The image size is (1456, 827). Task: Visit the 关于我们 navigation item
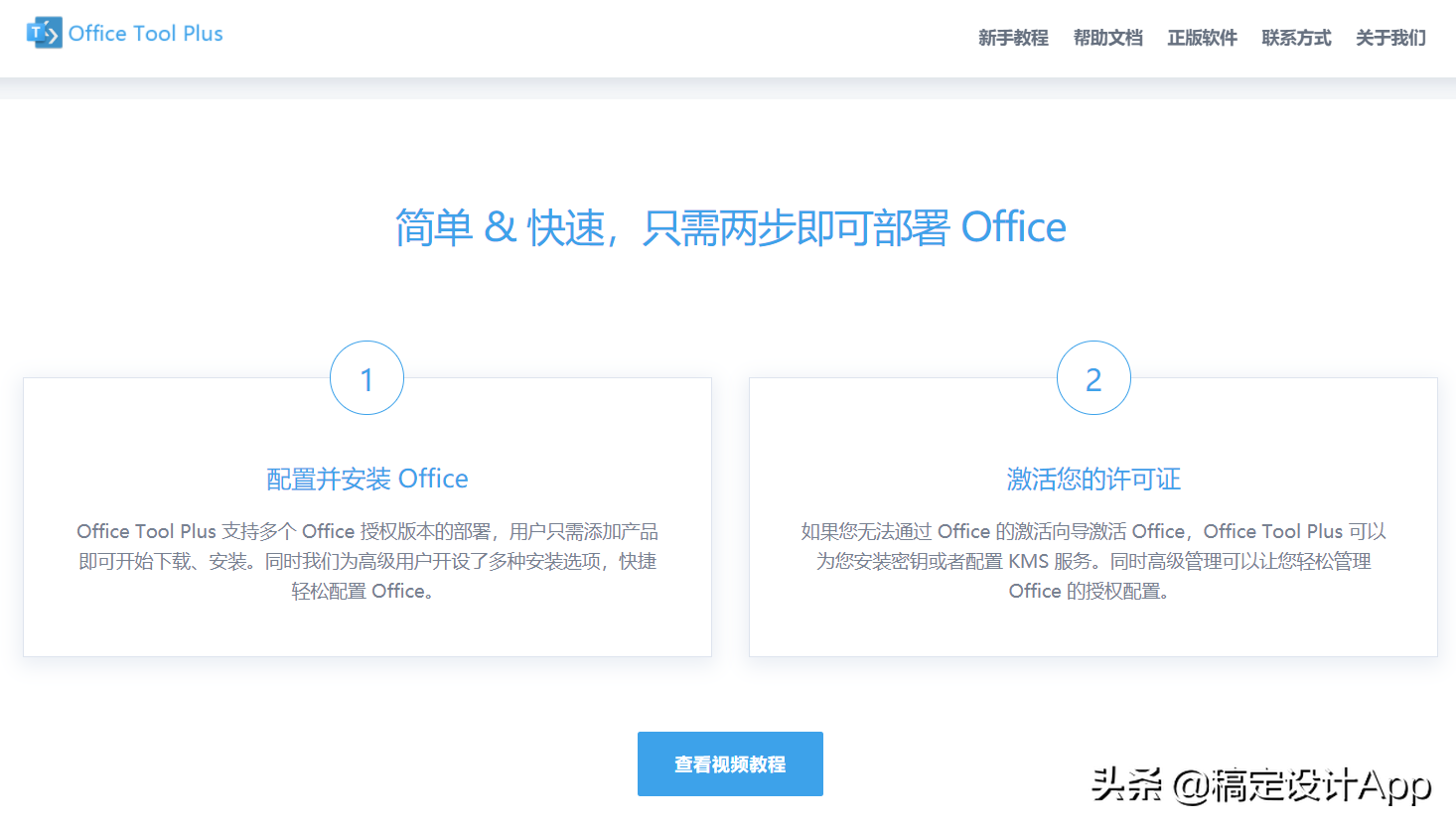[1390, 38]
